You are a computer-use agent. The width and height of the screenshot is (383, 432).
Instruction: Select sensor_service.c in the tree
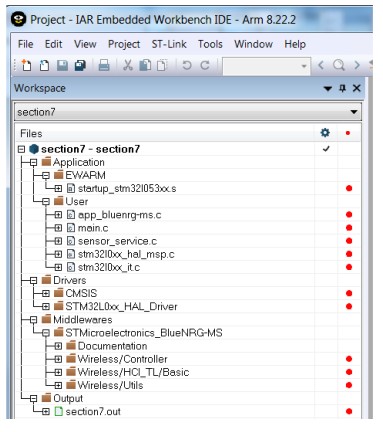pos(117,241)
